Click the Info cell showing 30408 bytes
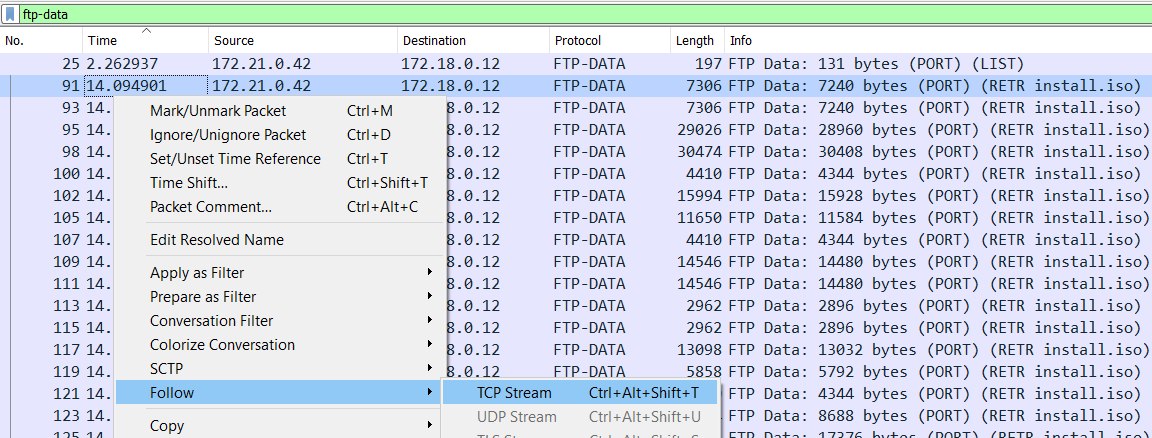 click(x=939, y=152)
